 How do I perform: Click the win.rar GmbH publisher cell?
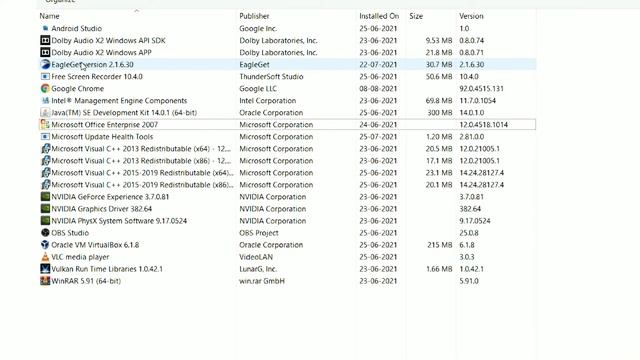point(262,281)
